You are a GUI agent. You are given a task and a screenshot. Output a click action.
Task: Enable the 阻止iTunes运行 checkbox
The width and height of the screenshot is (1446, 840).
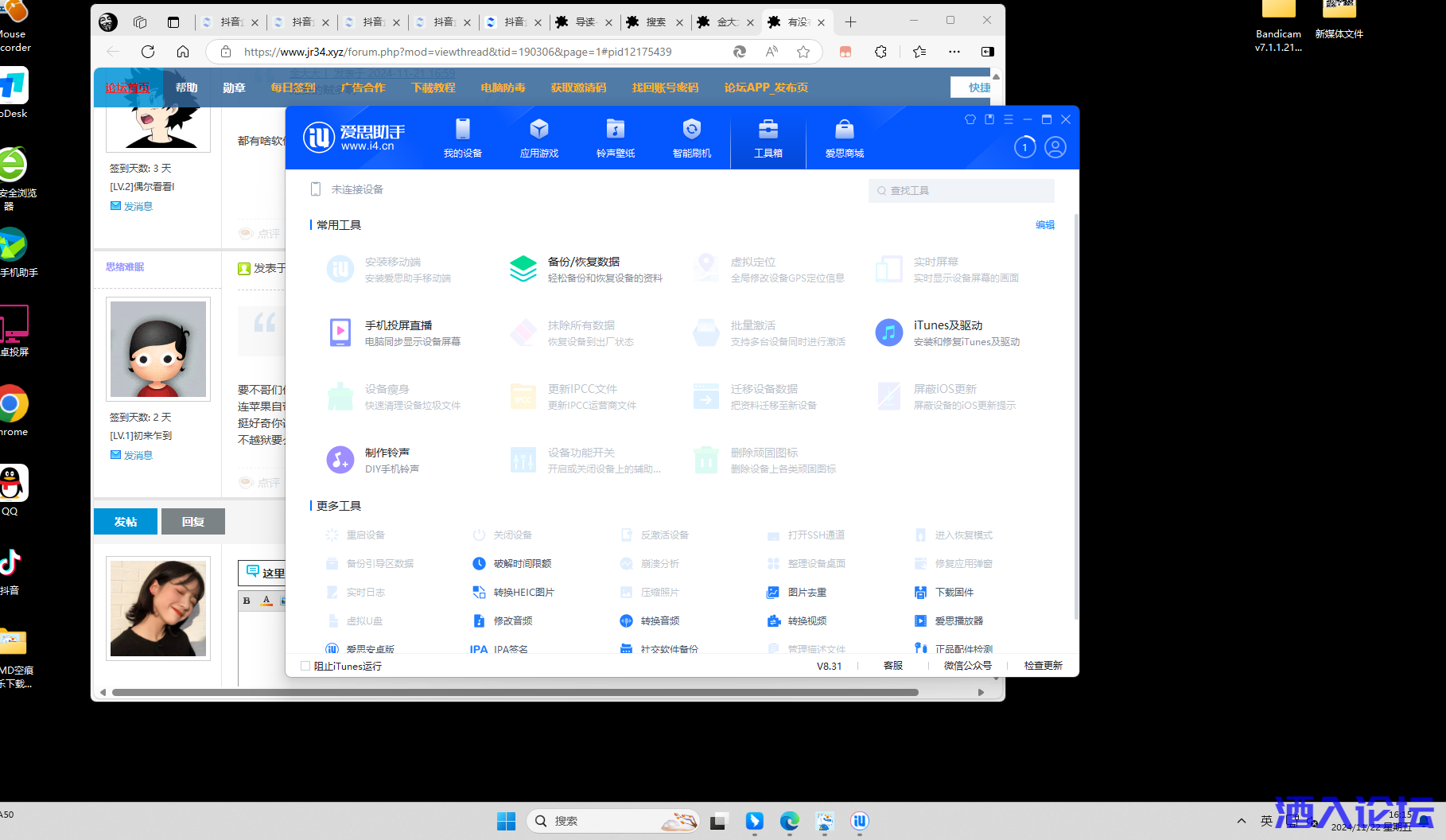pos(305,667)
